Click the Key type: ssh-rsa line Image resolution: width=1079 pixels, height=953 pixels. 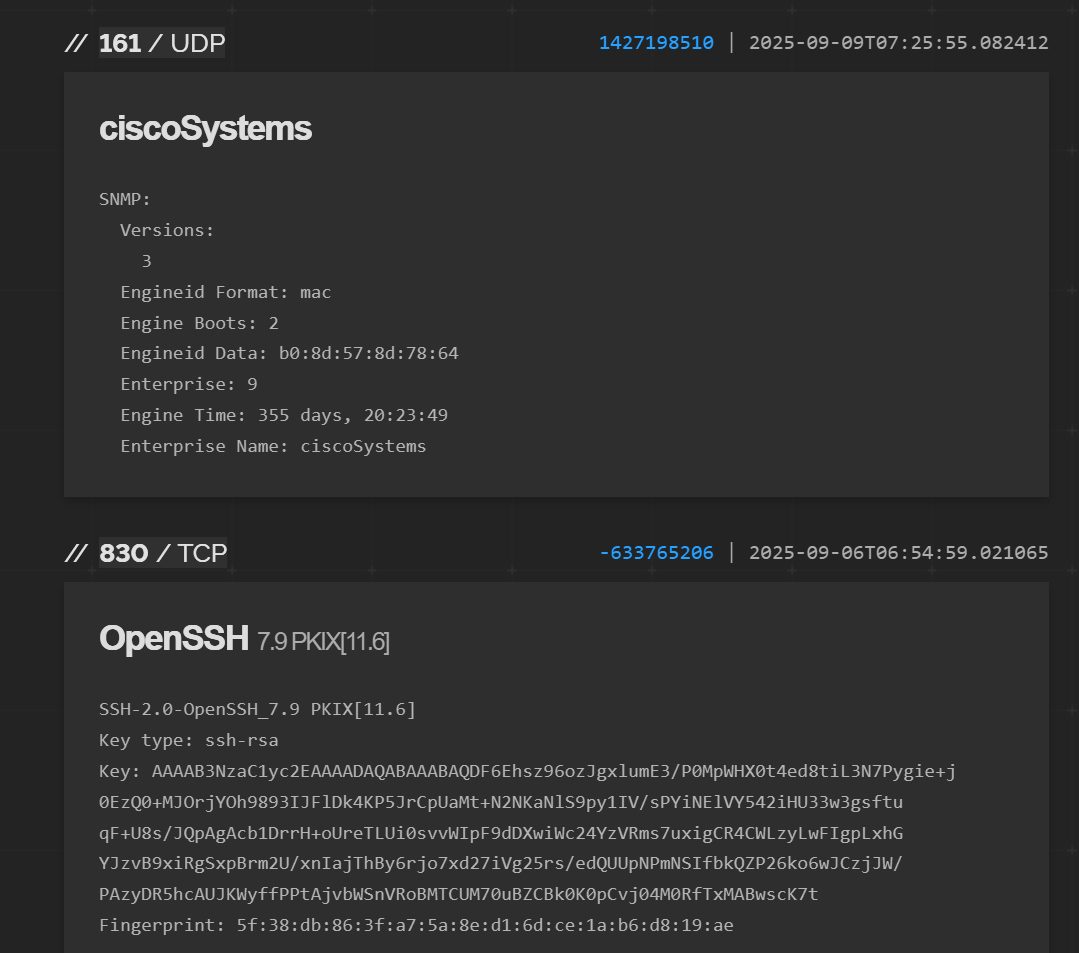coord(188,741)
